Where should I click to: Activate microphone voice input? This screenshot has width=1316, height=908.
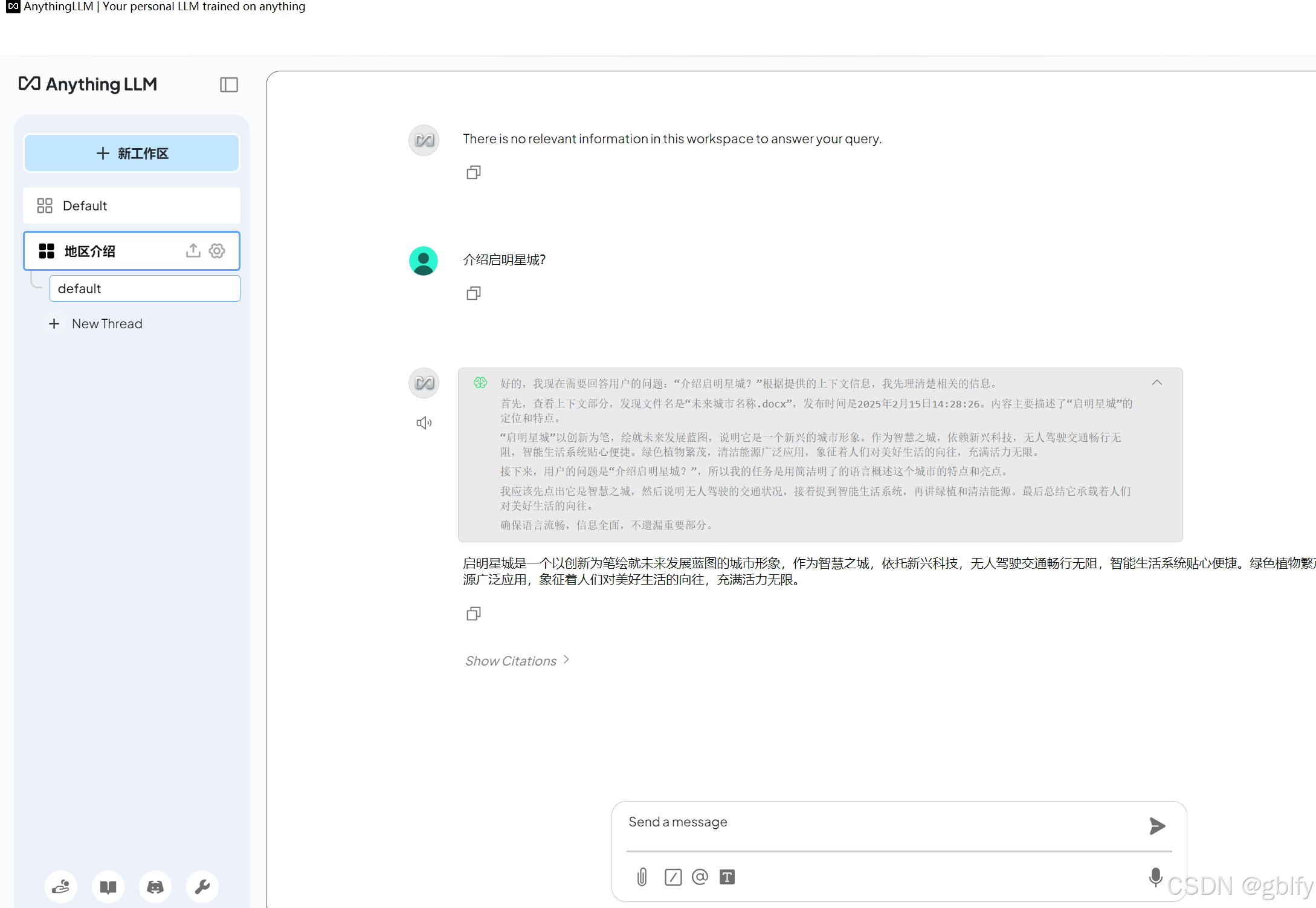pyautogui.click(x=1155, y=877)
